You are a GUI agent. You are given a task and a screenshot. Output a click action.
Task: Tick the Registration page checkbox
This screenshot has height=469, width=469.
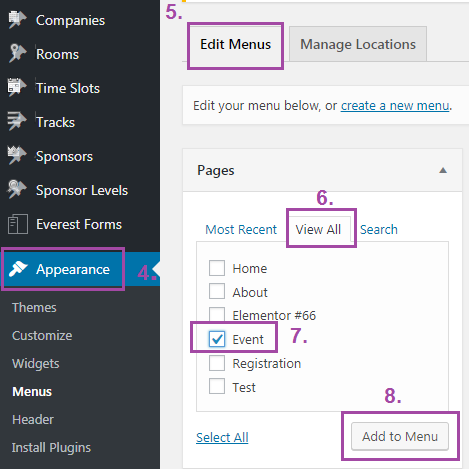tap(217, 363)
